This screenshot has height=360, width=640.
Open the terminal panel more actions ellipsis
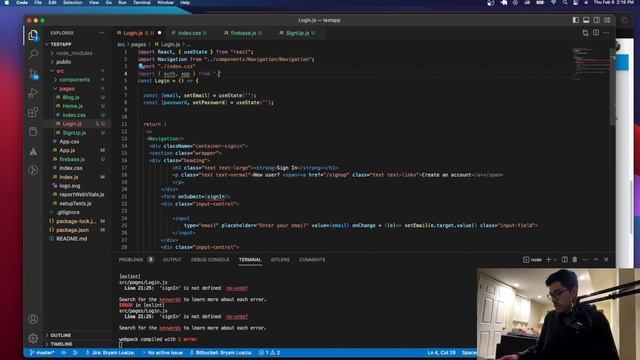point(585,260)
